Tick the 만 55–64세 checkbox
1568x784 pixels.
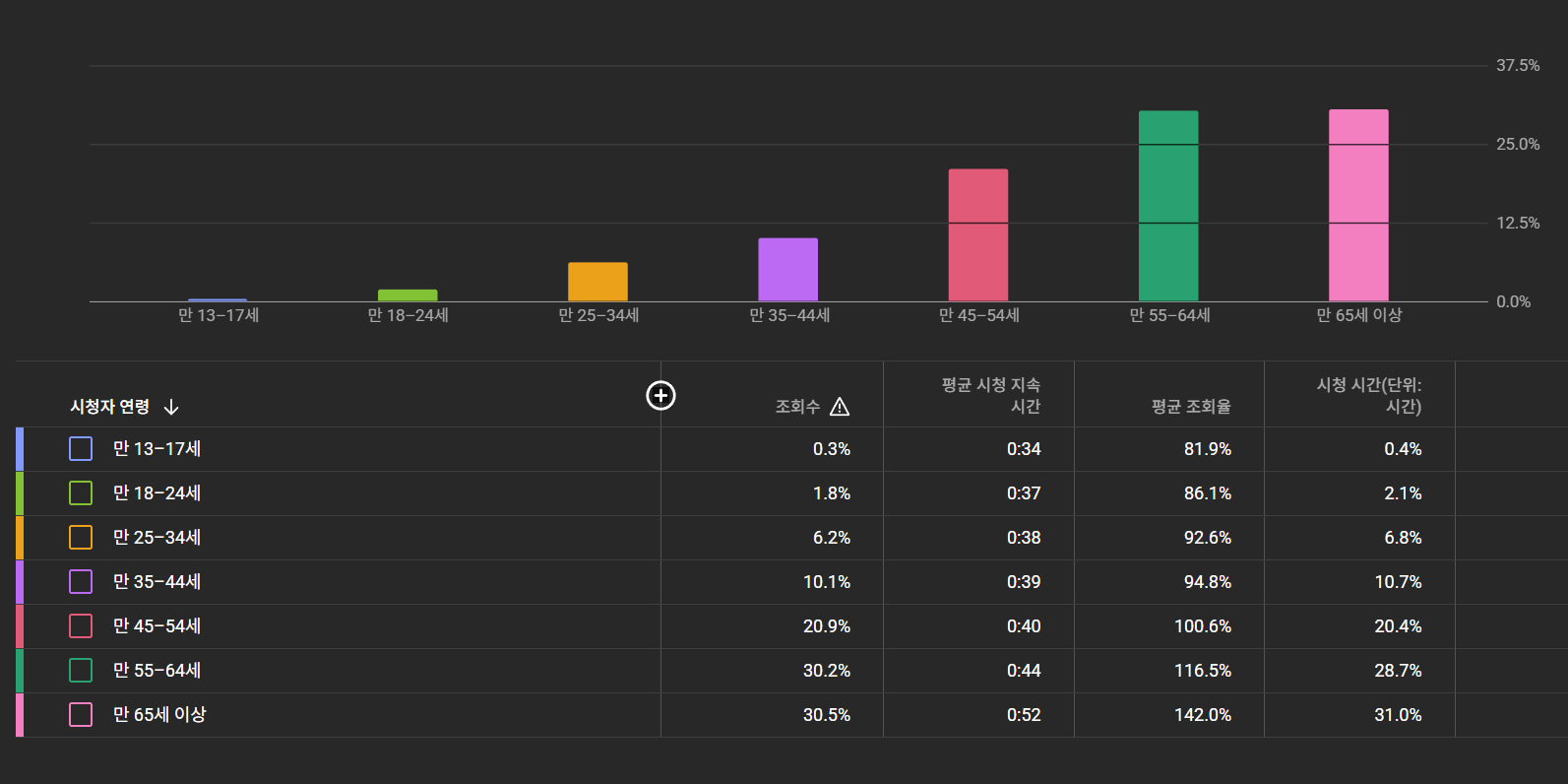pyautogui.click(x=81, y=671)
